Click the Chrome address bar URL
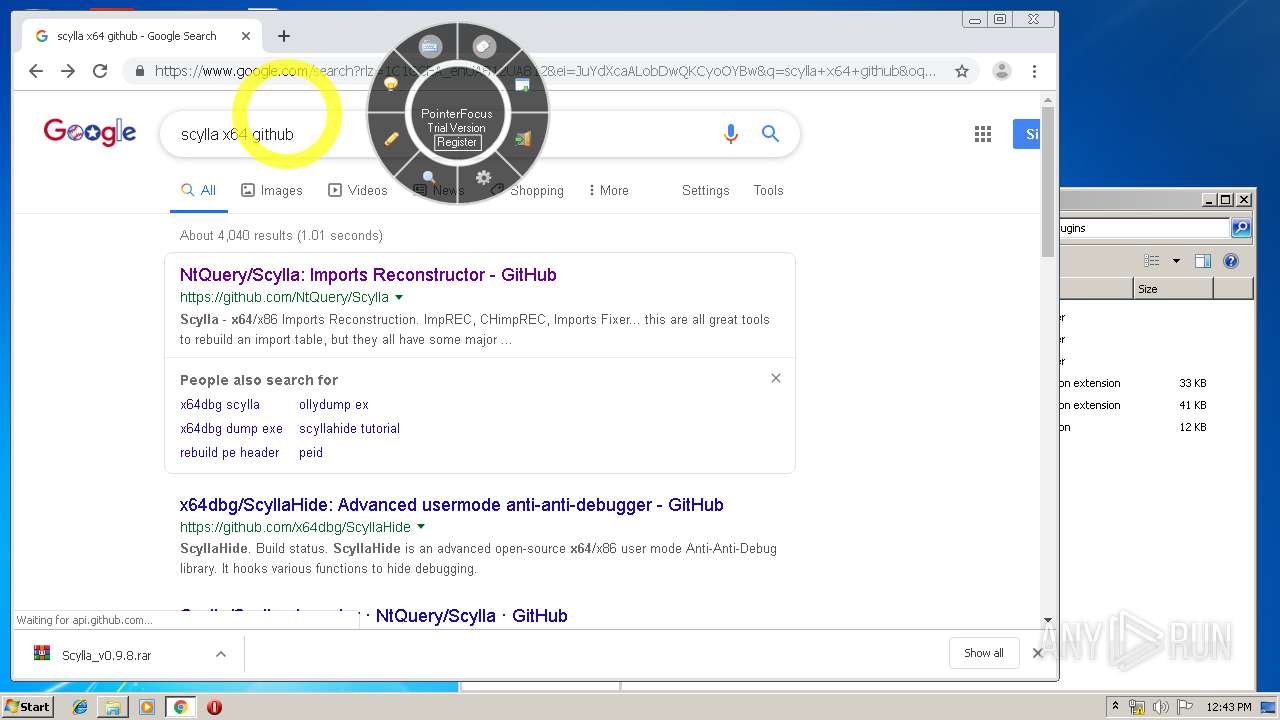Viewport: 1280px width, 720px height. click(545, 71)
